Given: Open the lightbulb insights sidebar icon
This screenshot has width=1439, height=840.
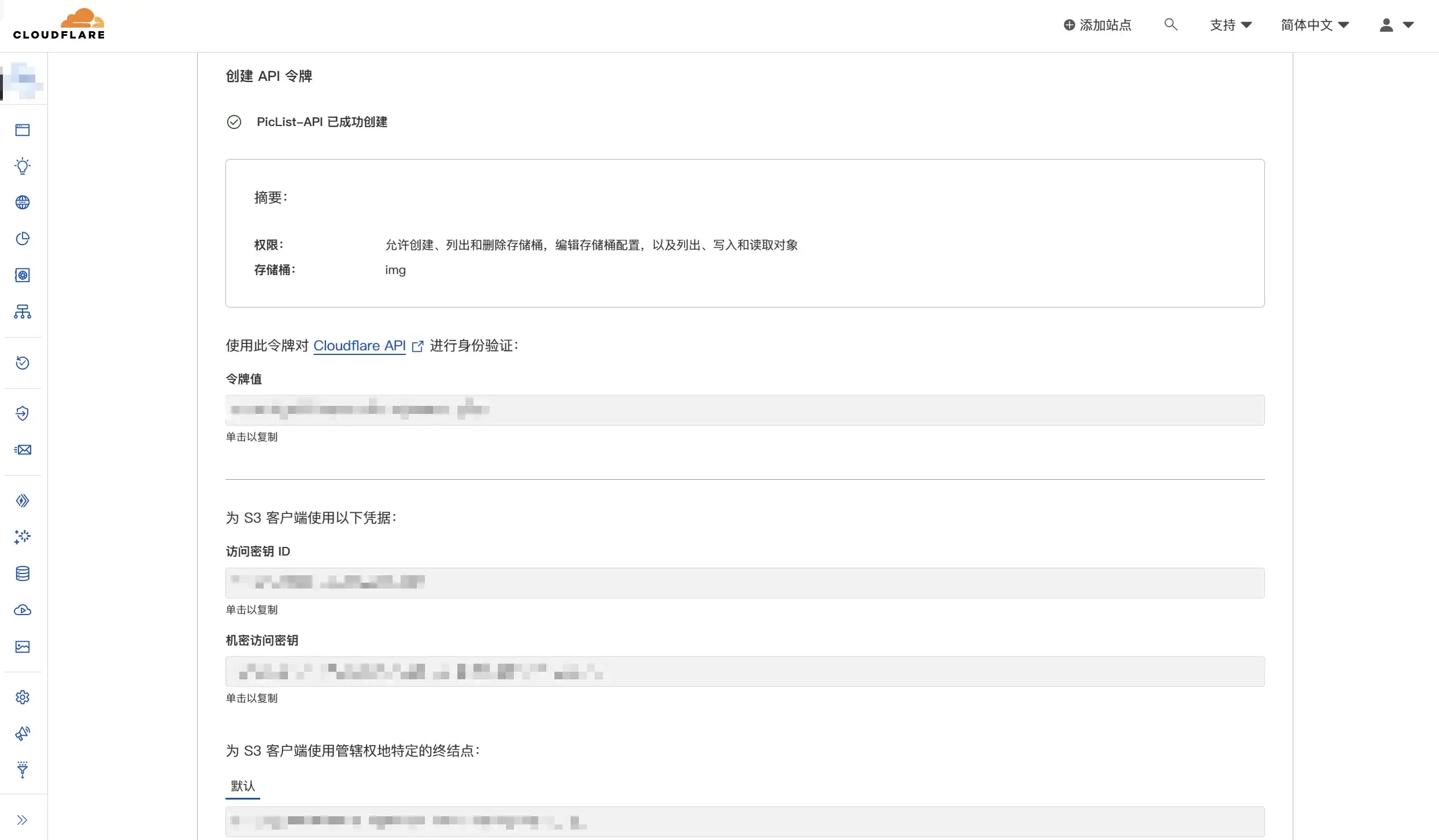Looking at the screenshot, I should click(x=23, y=166).
